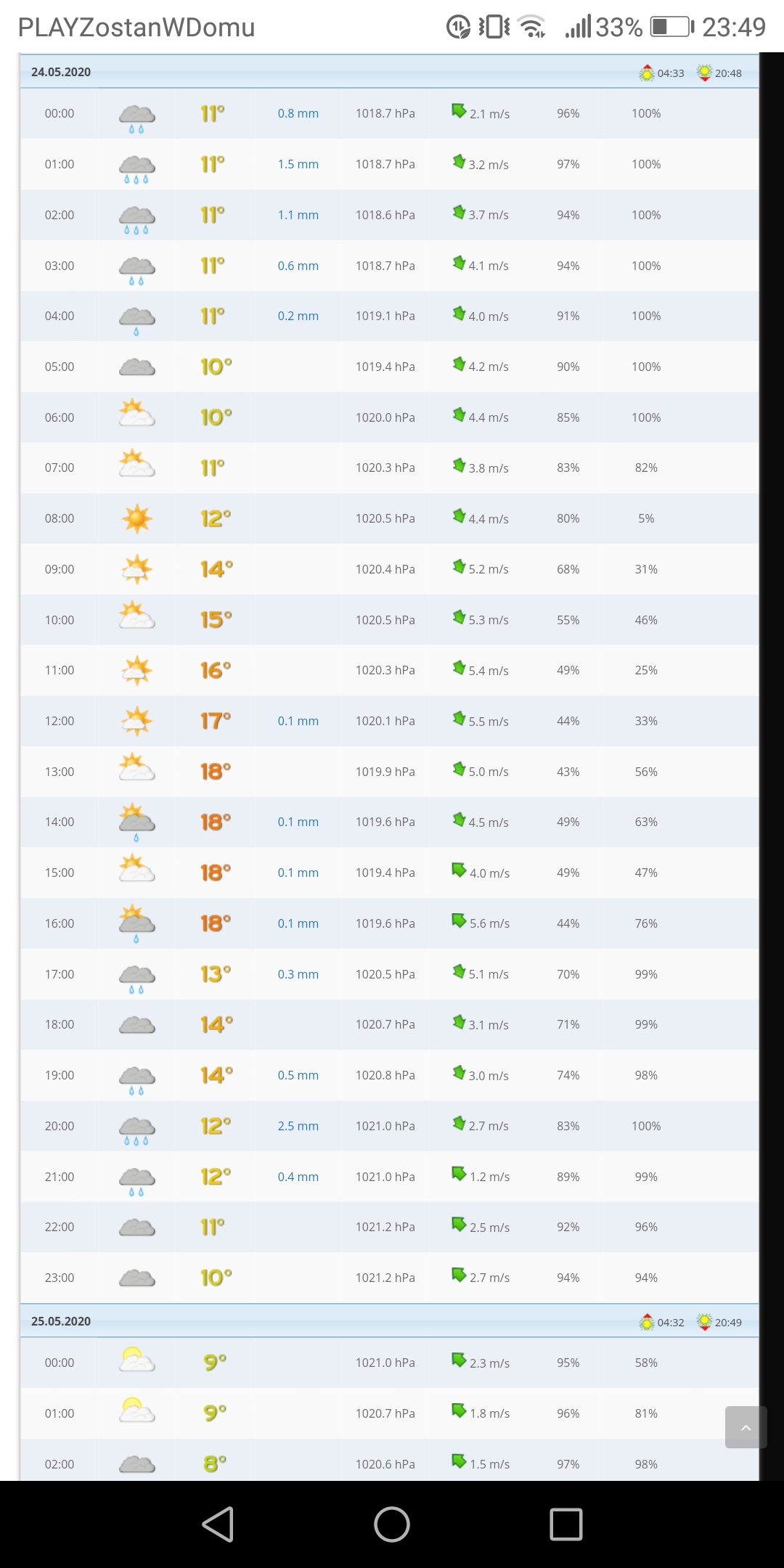Image resolution: width=784 pixels, height=1568 pixels.
Task: Tap the heavy rain icon at 01:00
Action: pyautogui.click(x=136, y=168)
